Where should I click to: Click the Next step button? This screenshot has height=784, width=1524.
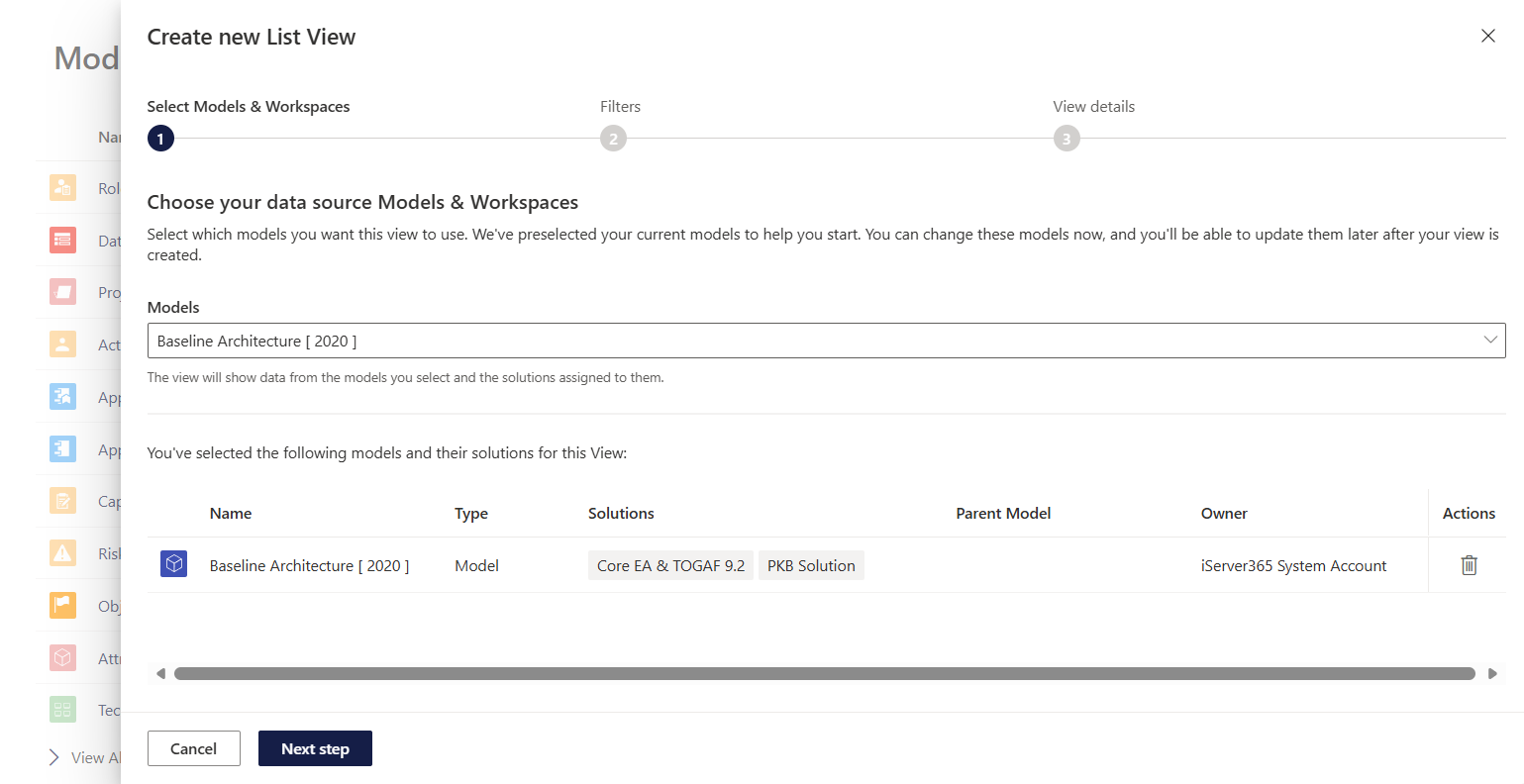tap(315, 748)
